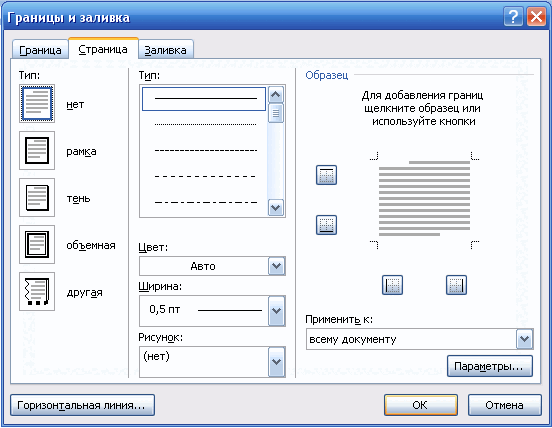Select the long-dashed line style

pyautogui.click(x=204, y=176)
